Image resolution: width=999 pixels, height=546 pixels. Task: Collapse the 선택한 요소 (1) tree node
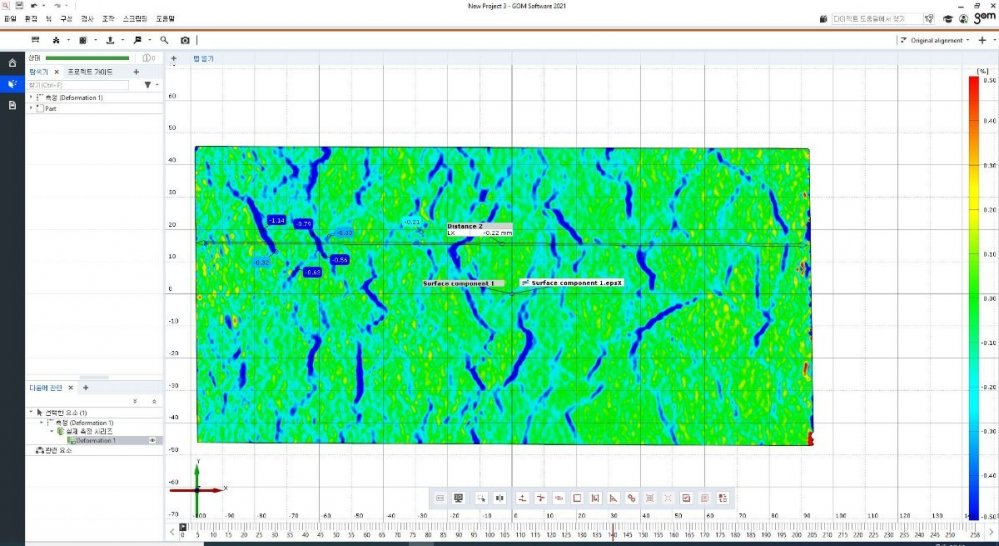pos(31,413)
